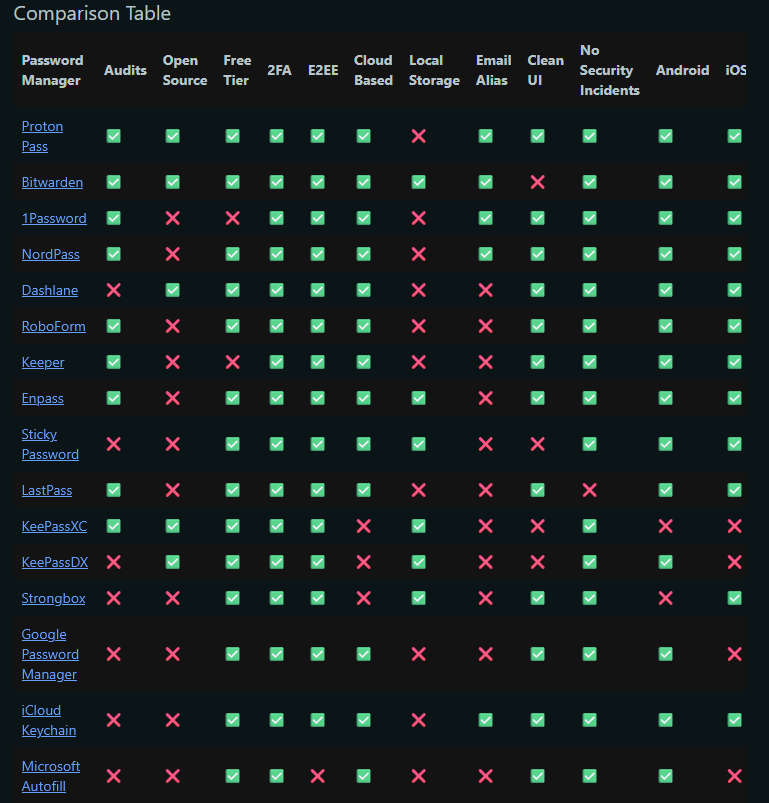Click Strongbox Cloud Based red cross
769x803 pixels.
pos(364,598)
